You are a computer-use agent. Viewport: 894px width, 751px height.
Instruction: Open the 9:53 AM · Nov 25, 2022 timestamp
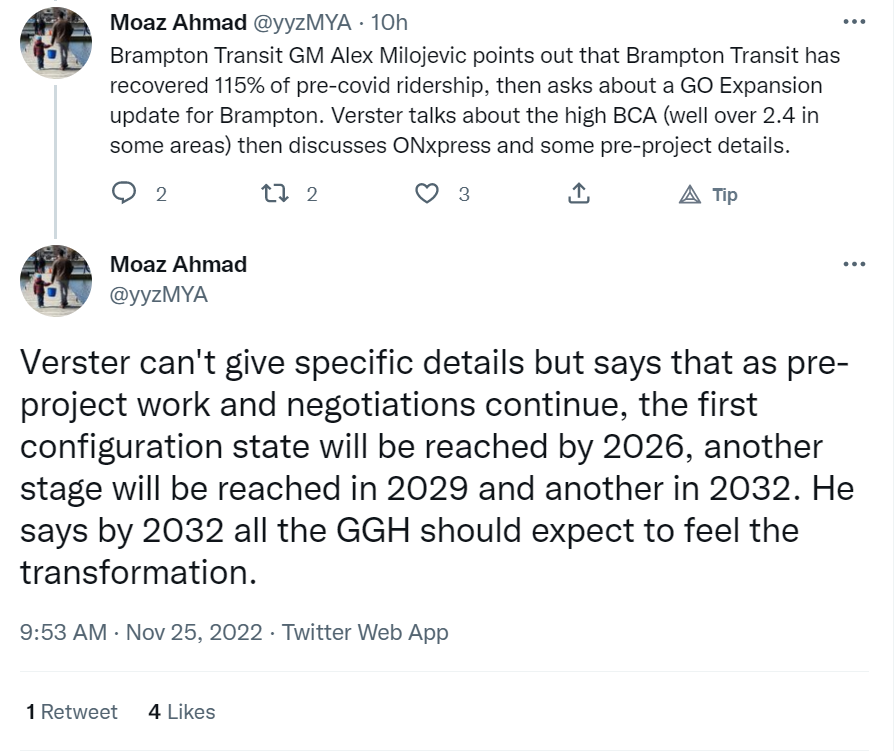(141, 632)
